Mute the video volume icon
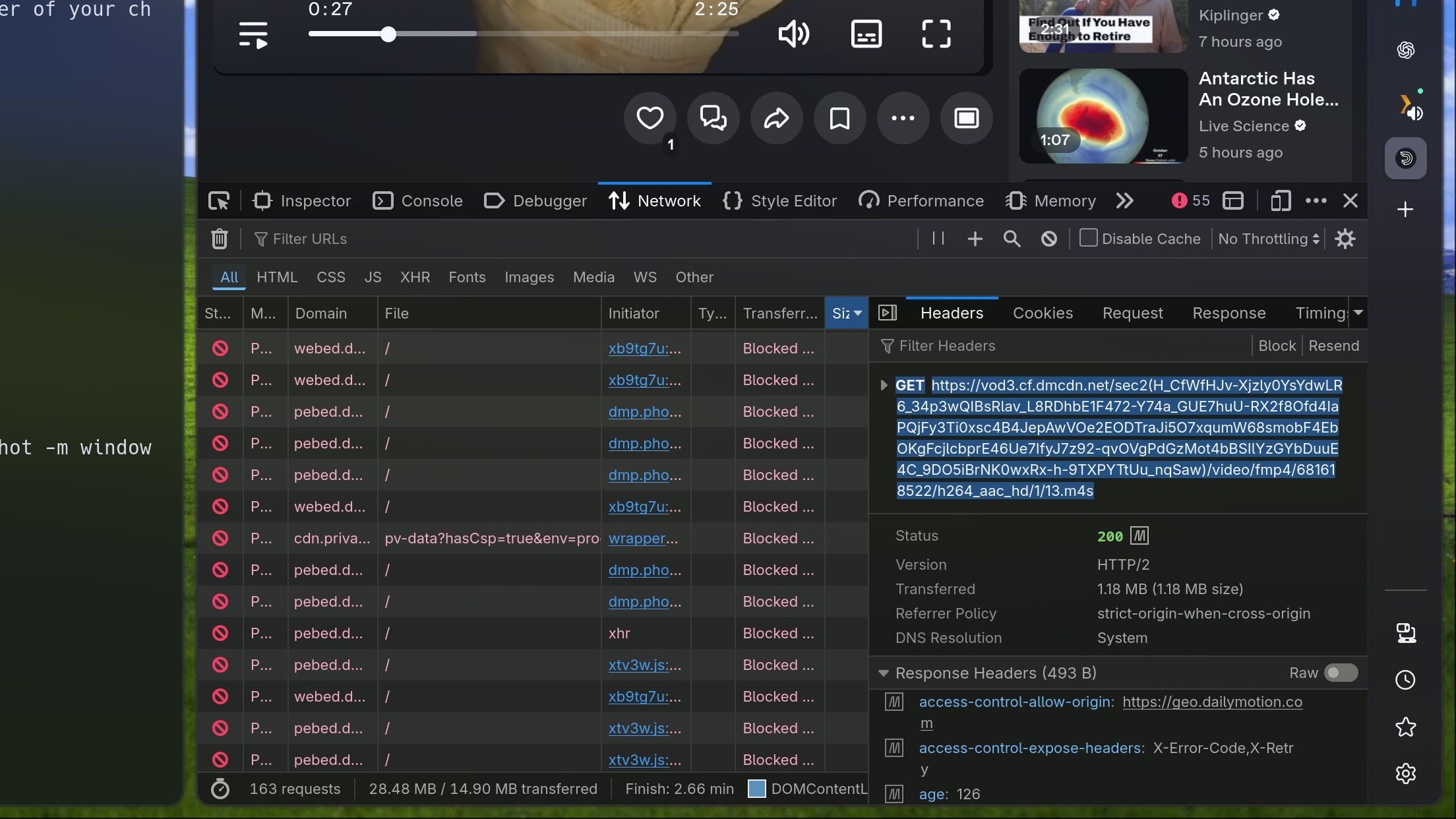1456x819 pixels. coord(793,34)
